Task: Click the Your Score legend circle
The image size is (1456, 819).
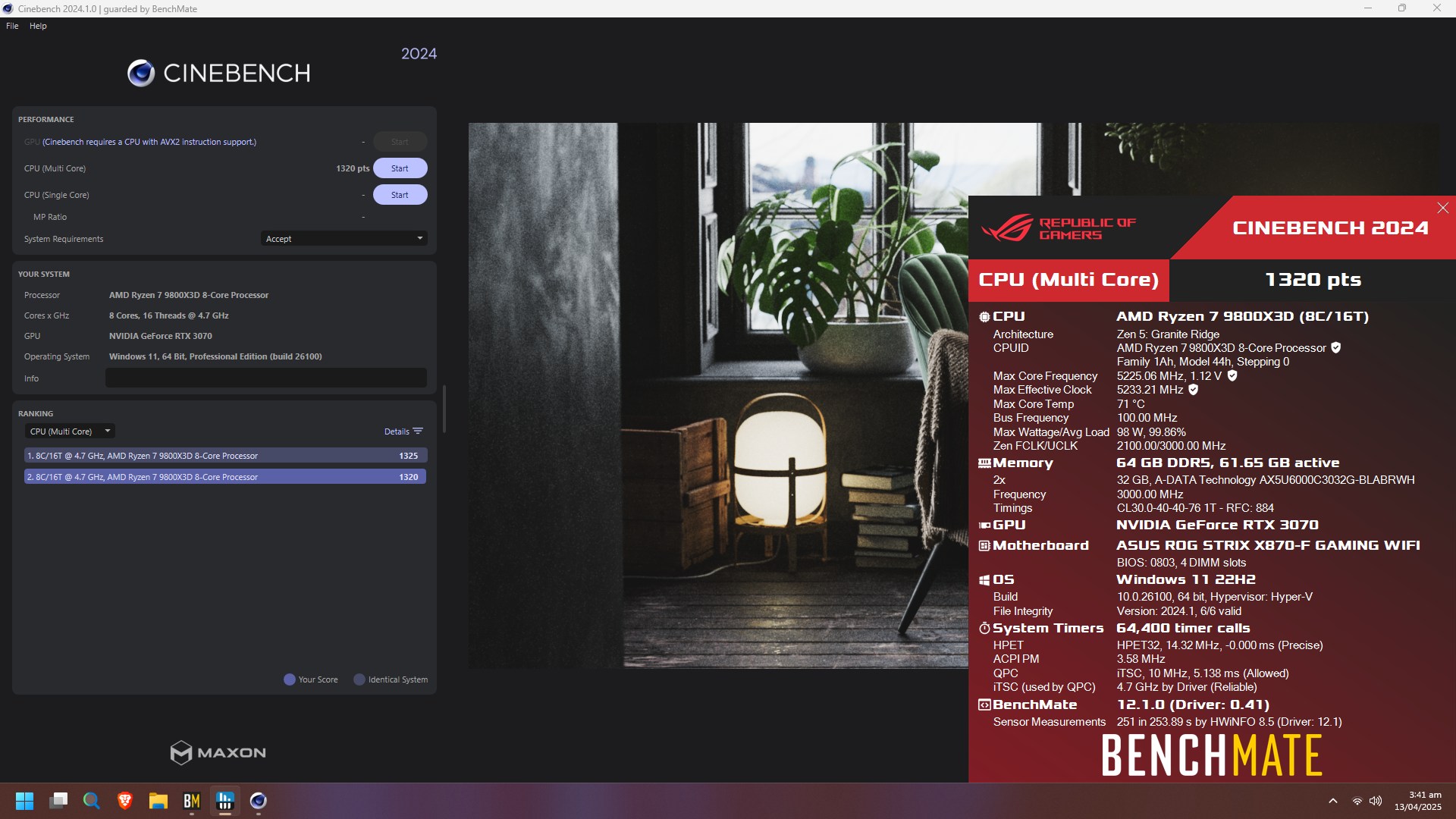Action: (289, 679)
